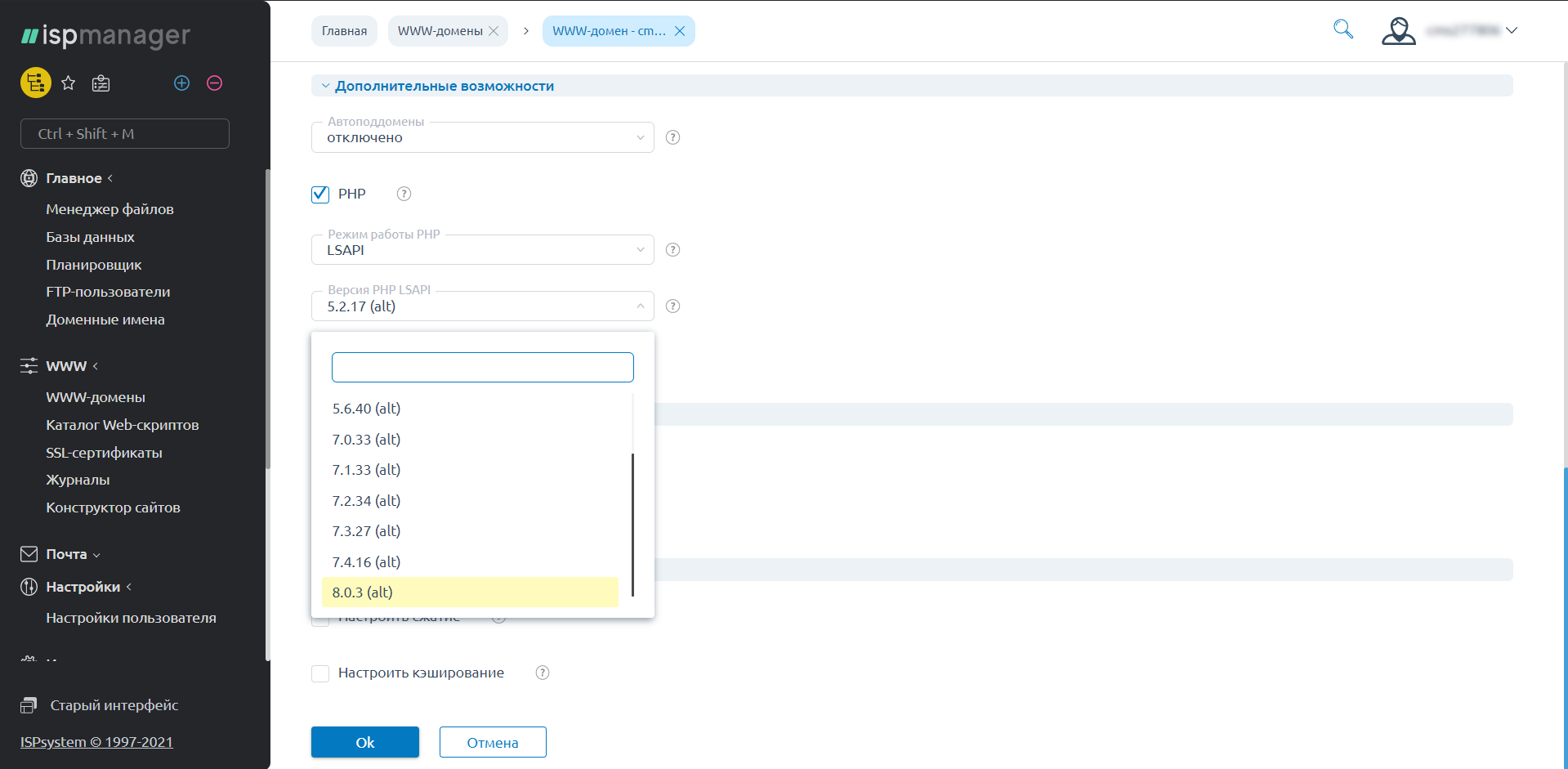Close the WWW-домены tab

pos(494,31)
